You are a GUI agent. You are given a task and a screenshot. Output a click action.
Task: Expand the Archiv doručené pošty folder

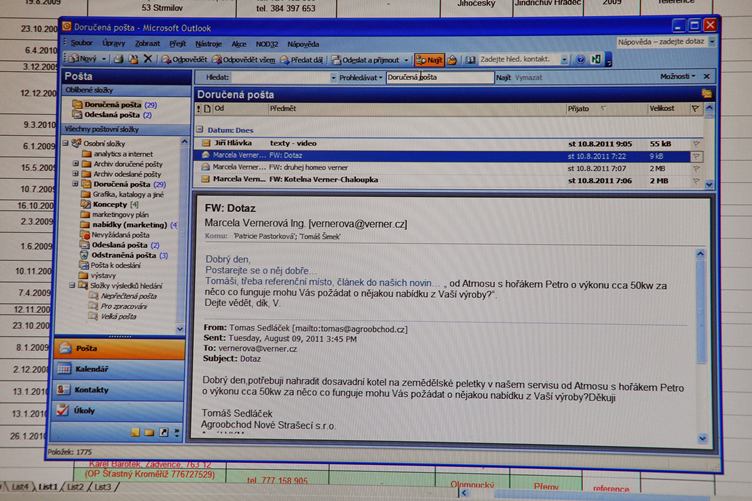pos(76,163)
